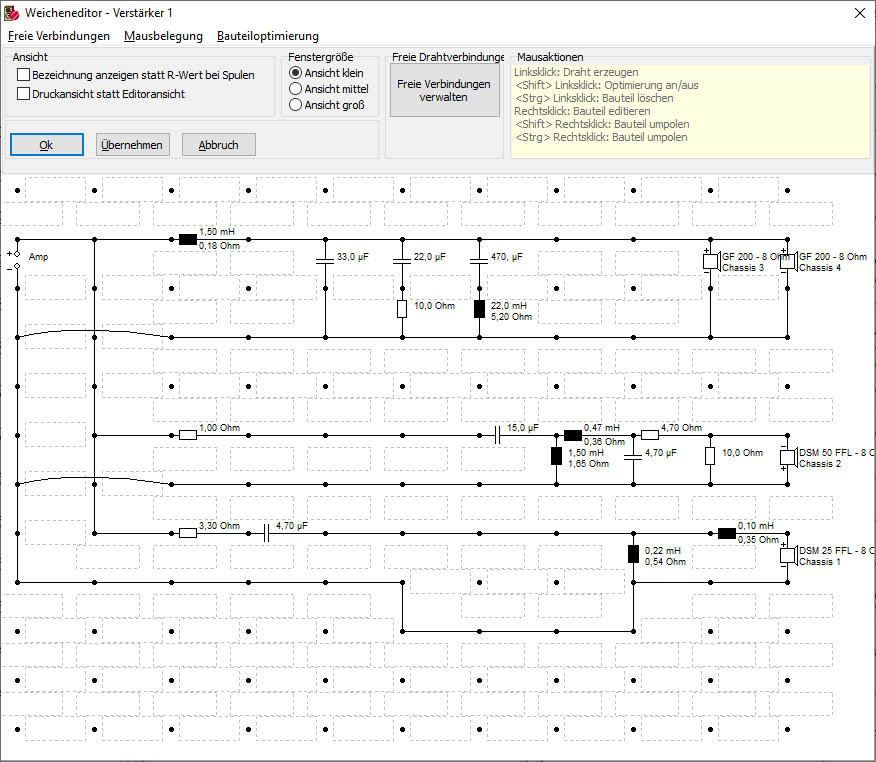Select the 3,30 Ohm resistor symbol
The width and height of the screenshot is (876, 762).
pyautogui.click(x=187, y=533)
